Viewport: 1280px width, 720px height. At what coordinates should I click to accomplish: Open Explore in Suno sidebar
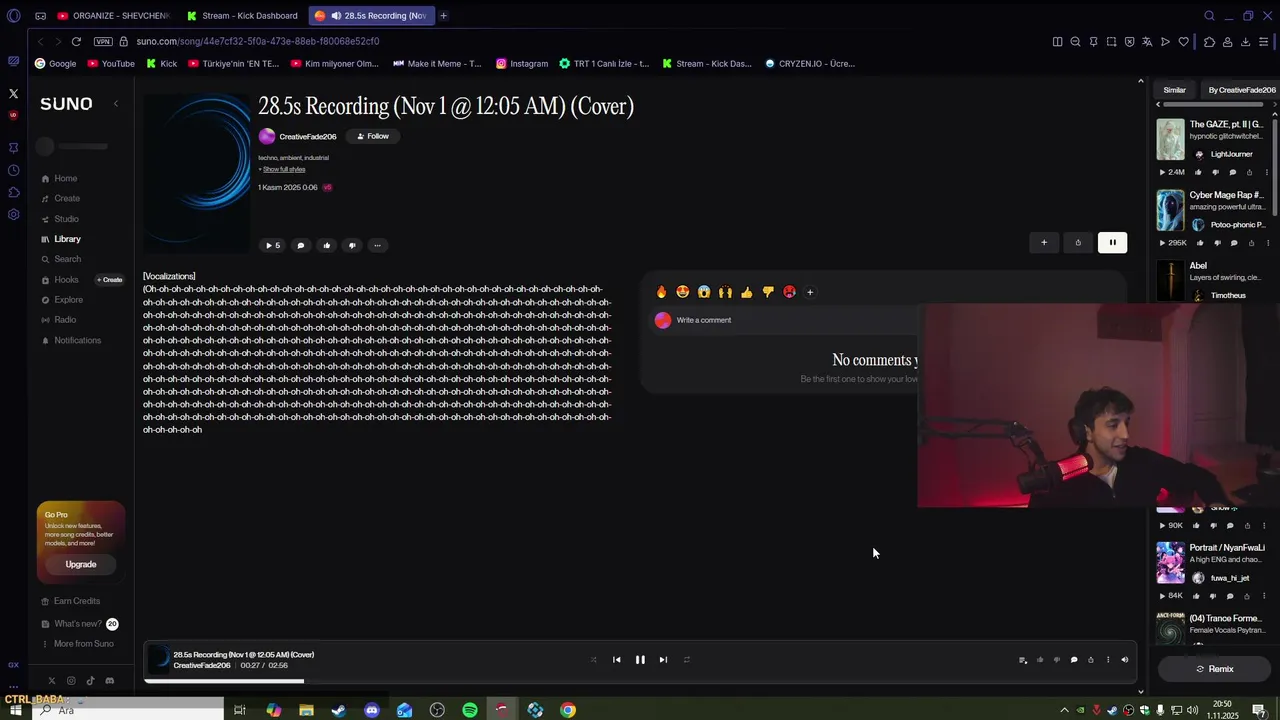click(68, 300)
